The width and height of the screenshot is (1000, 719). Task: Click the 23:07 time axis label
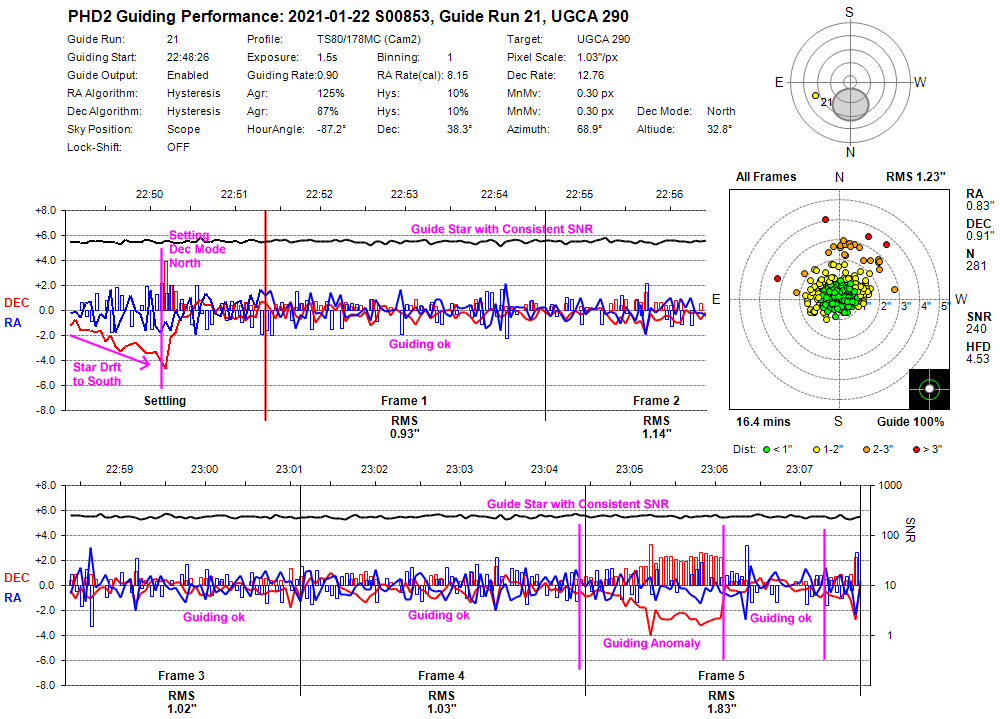pyautogui.click(x=799, y=470)
